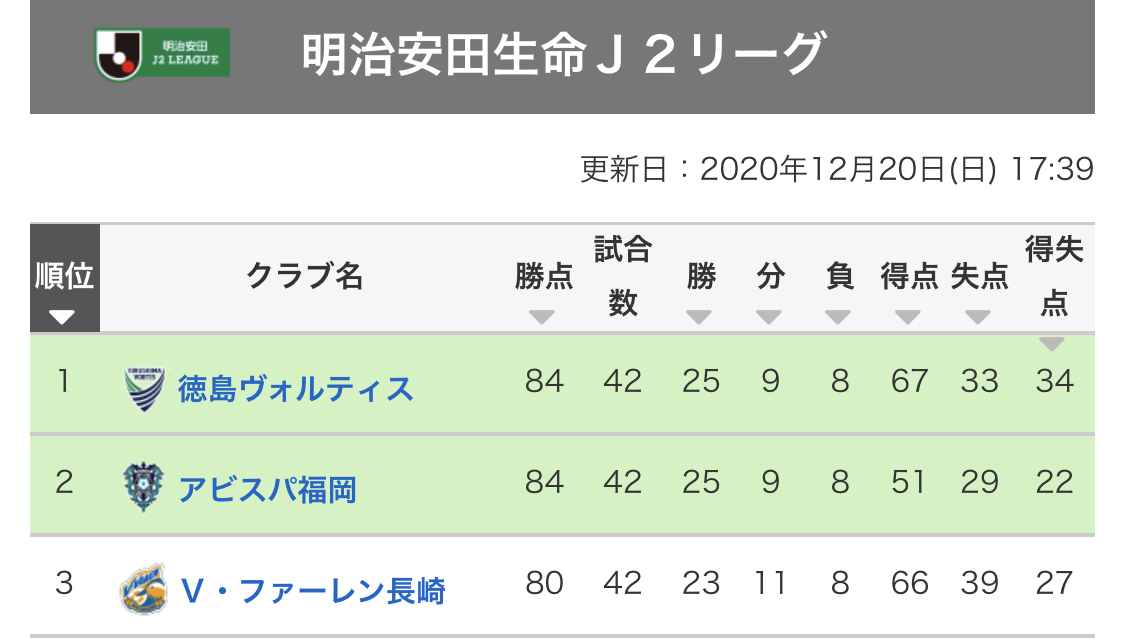Sort the table by 勝点 arrow
Image resolution: width=1125 pixels, height=644 pixels.
(542, 316)
